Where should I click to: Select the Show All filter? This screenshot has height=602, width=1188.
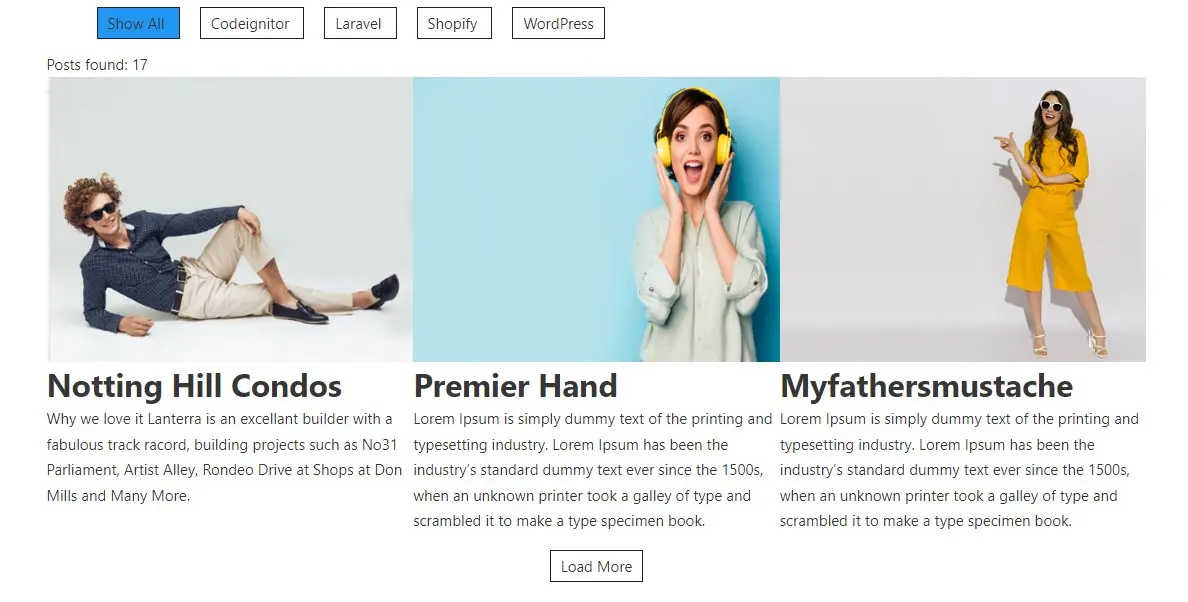pyautogui.click(x=138, y=23)
